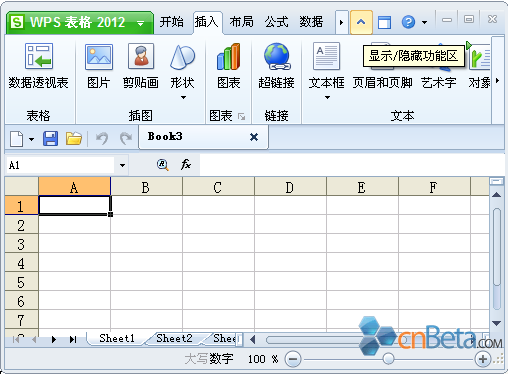Select row 5 header
The image size is (508, 374).
[x=21, y=282]
